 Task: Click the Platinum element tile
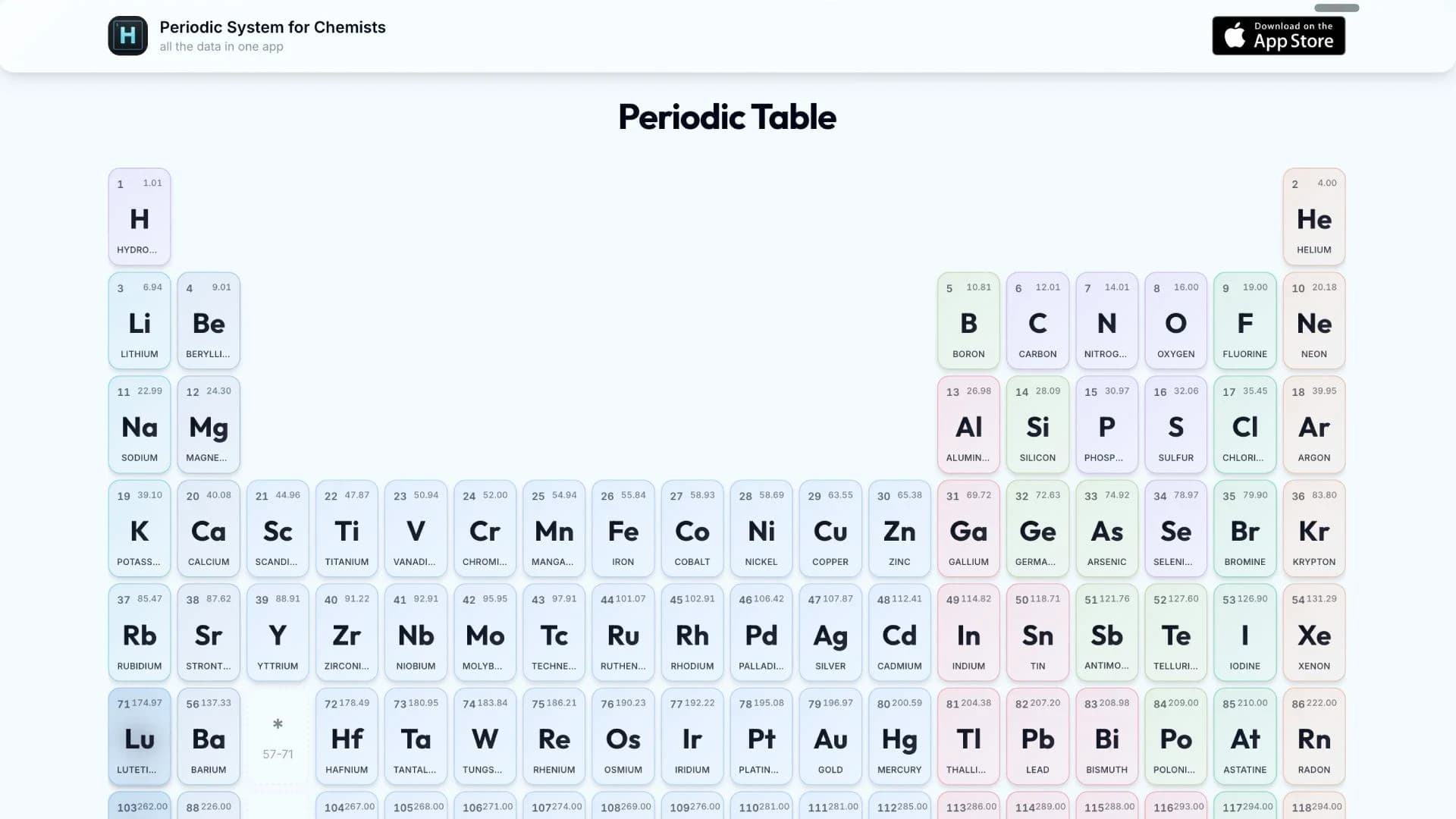pyautogui.click(x=761, y=736)
